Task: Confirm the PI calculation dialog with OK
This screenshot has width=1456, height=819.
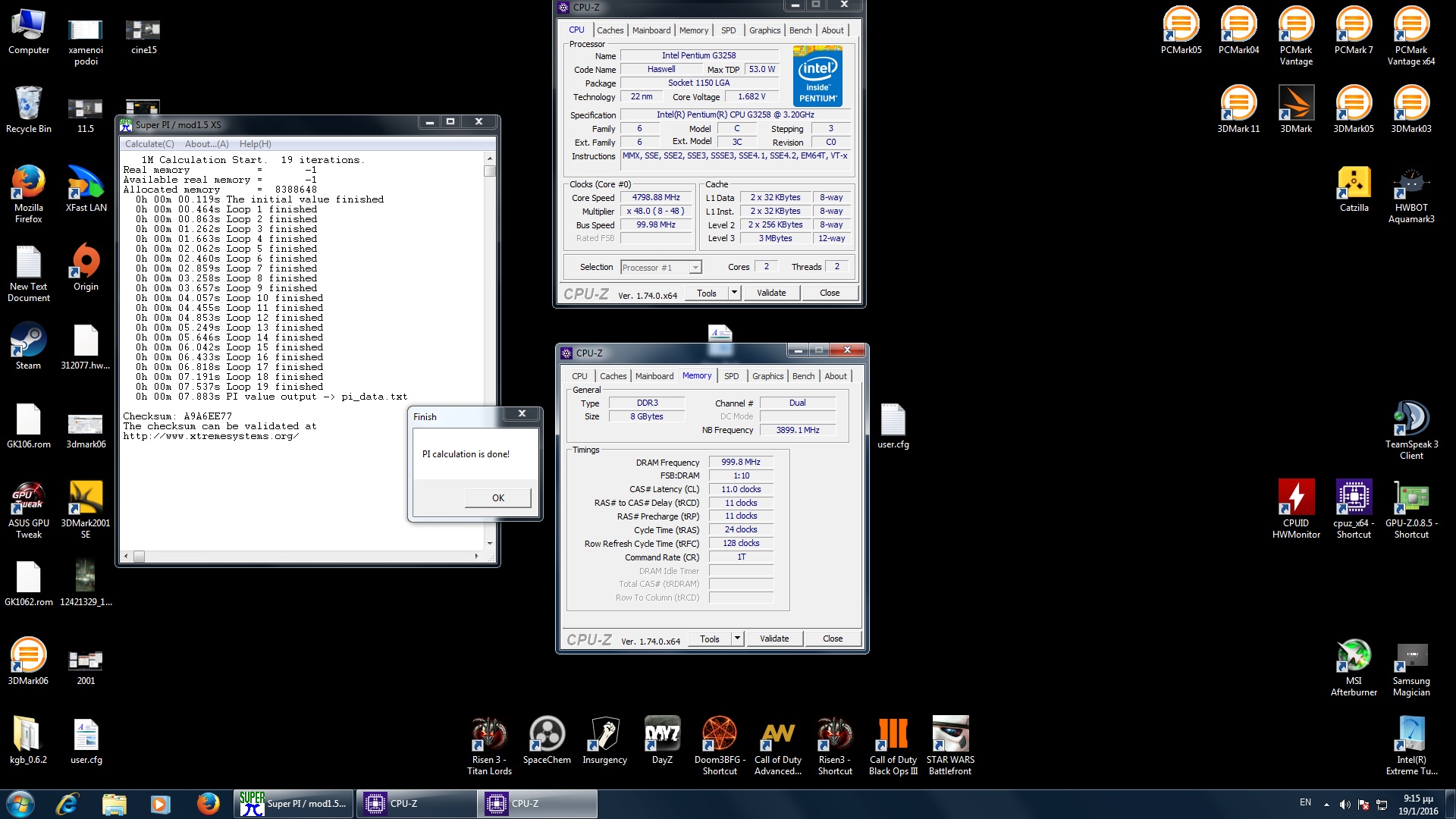Action: [x=498, y=497]
